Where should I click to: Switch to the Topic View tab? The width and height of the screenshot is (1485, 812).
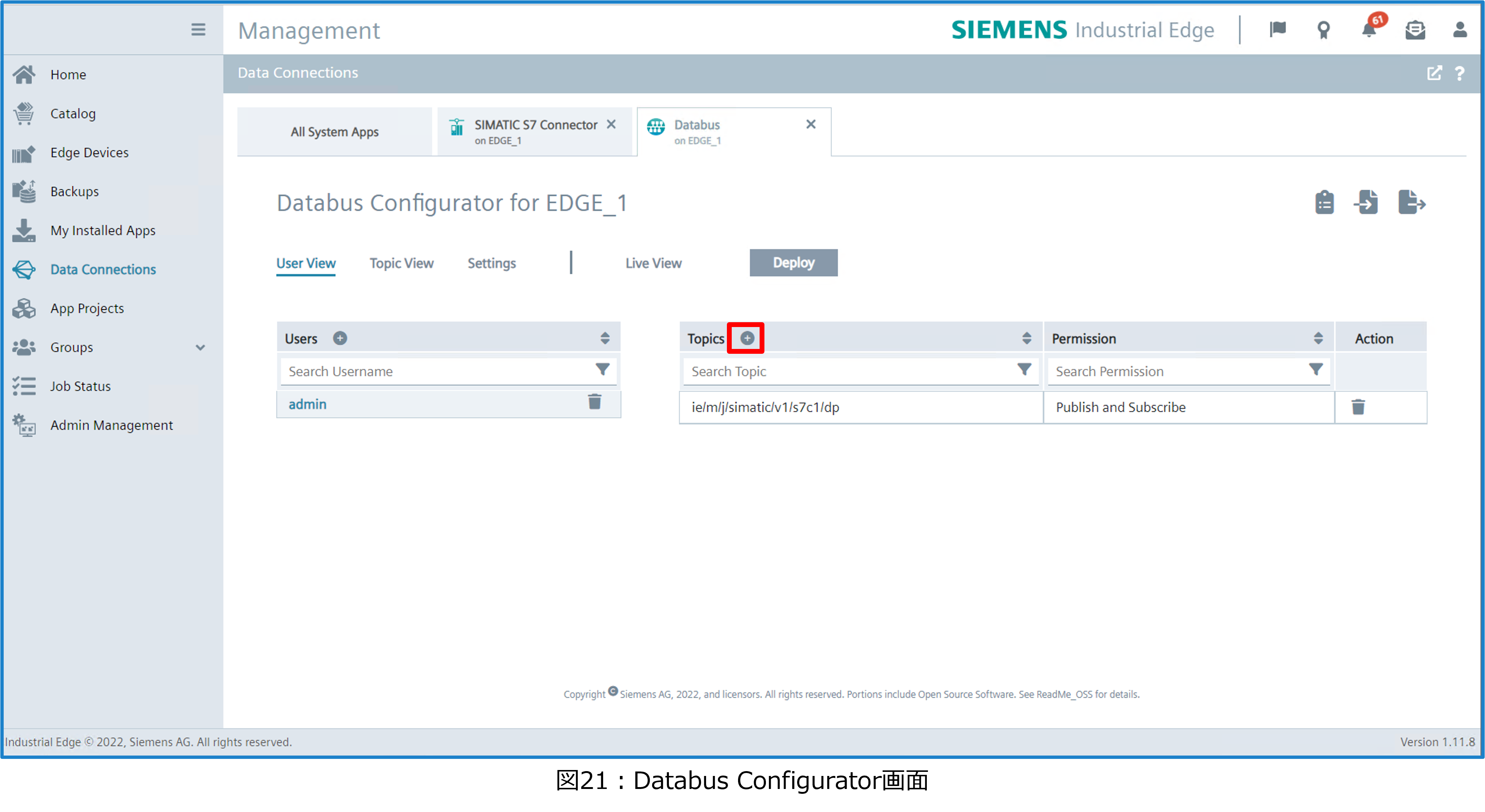(x=401, y=263)
